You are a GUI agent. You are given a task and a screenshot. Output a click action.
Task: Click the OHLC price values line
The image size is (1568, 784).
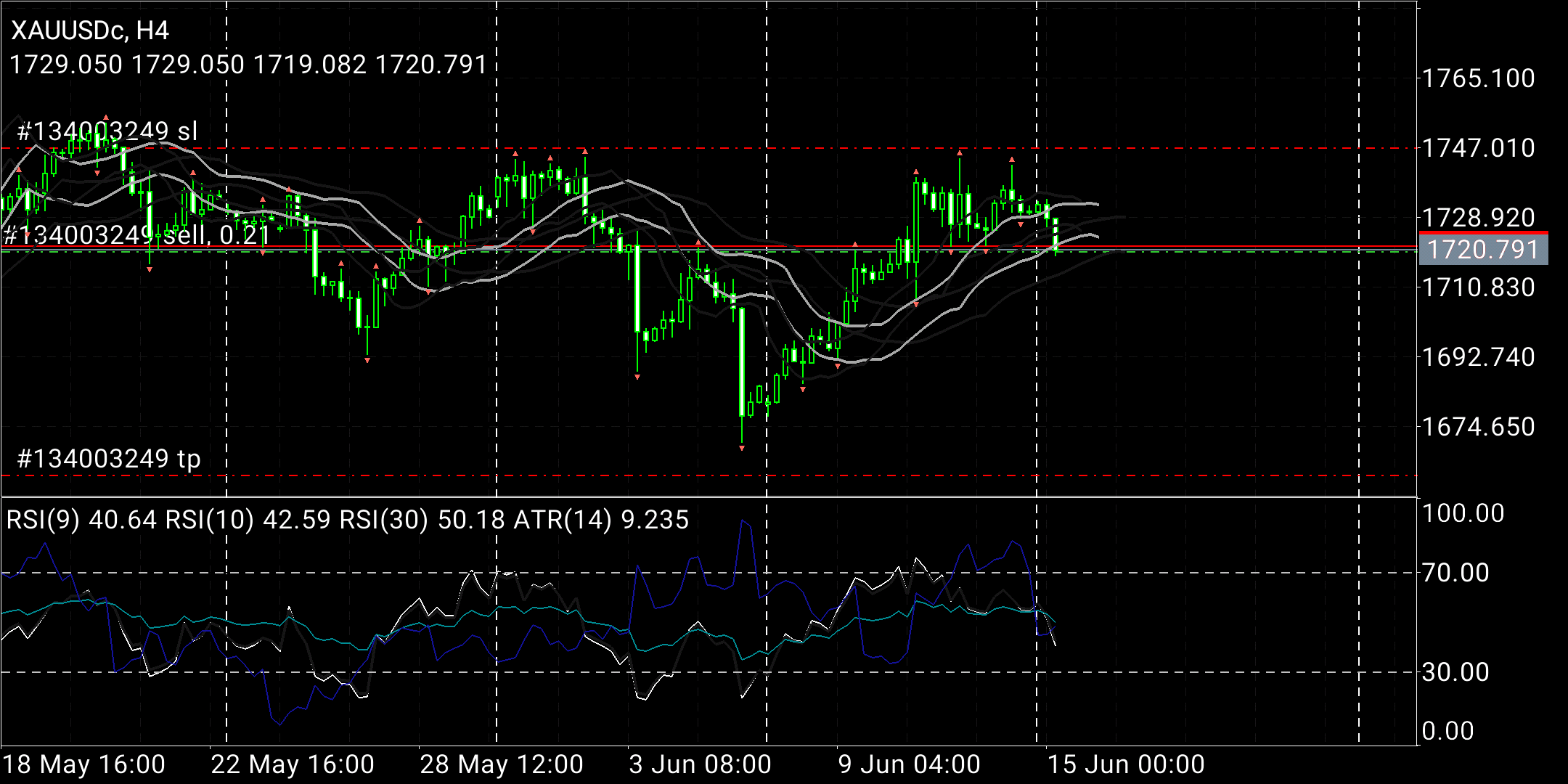pyautogui.click(x=248, y=65)
